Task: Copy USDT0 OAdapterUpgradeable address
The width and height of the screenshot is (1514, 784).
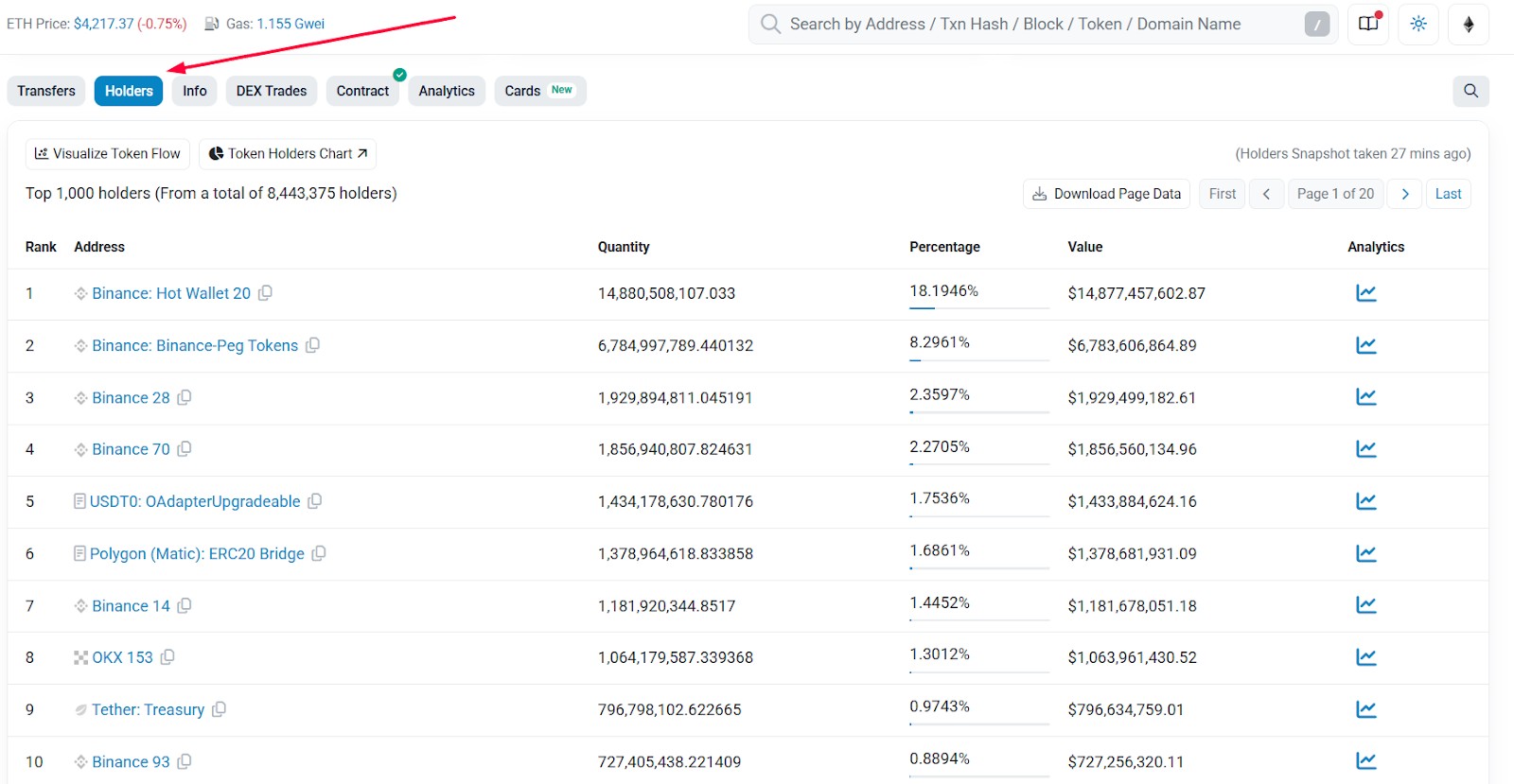Action: click(x=315, y=501)
